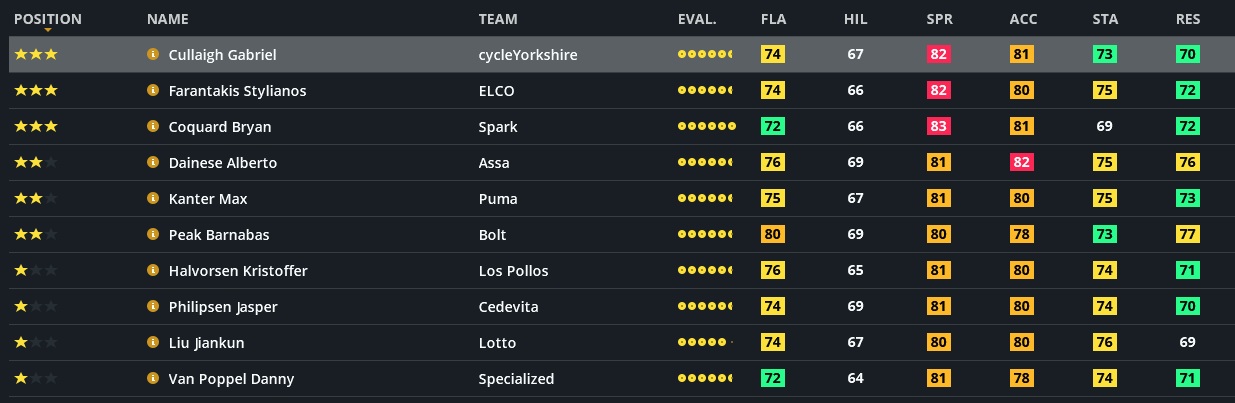Sort by EVAL. column header

click(697, 19)
